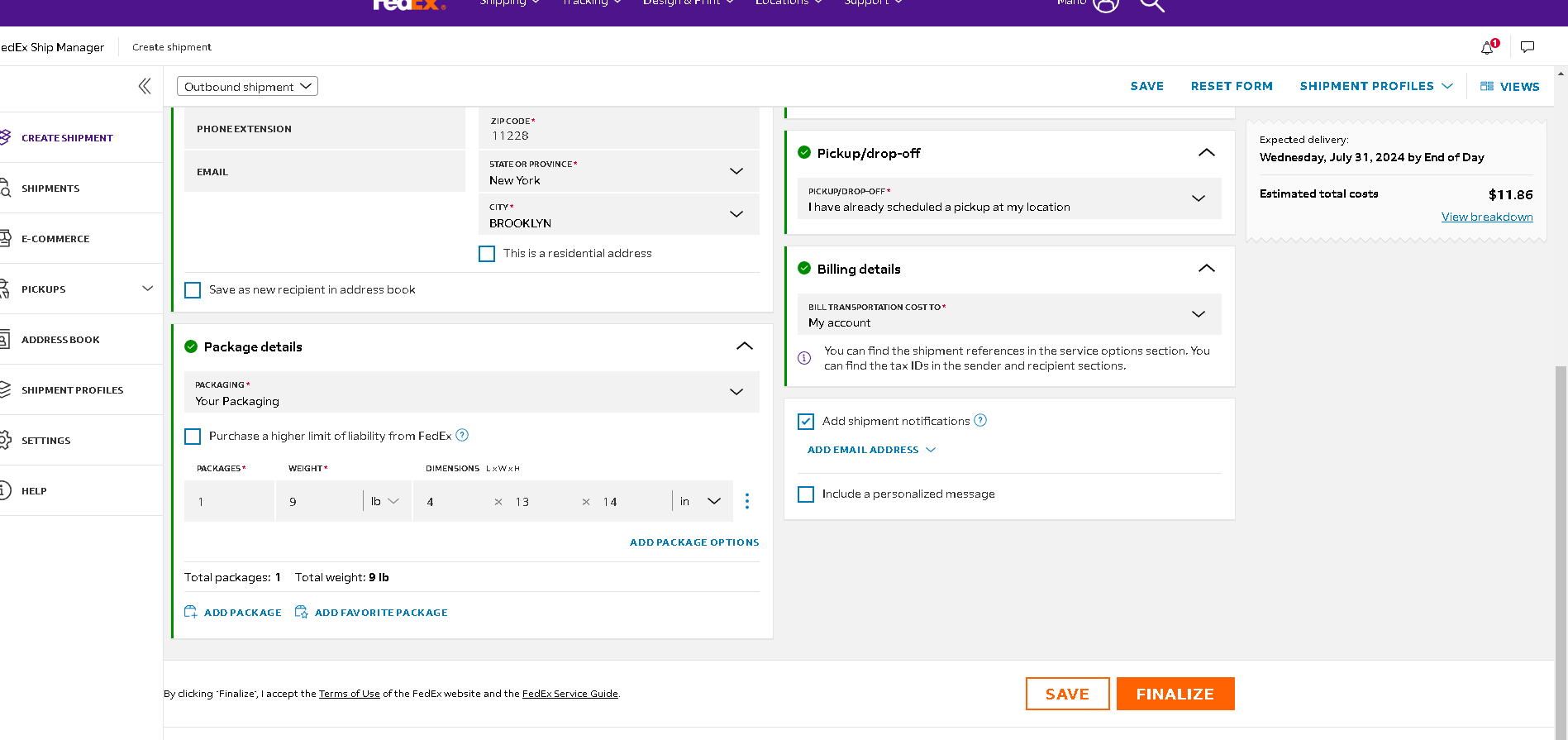Open the Terms of Use link
Screen dimensions: 1568x740
pos(350,694)
